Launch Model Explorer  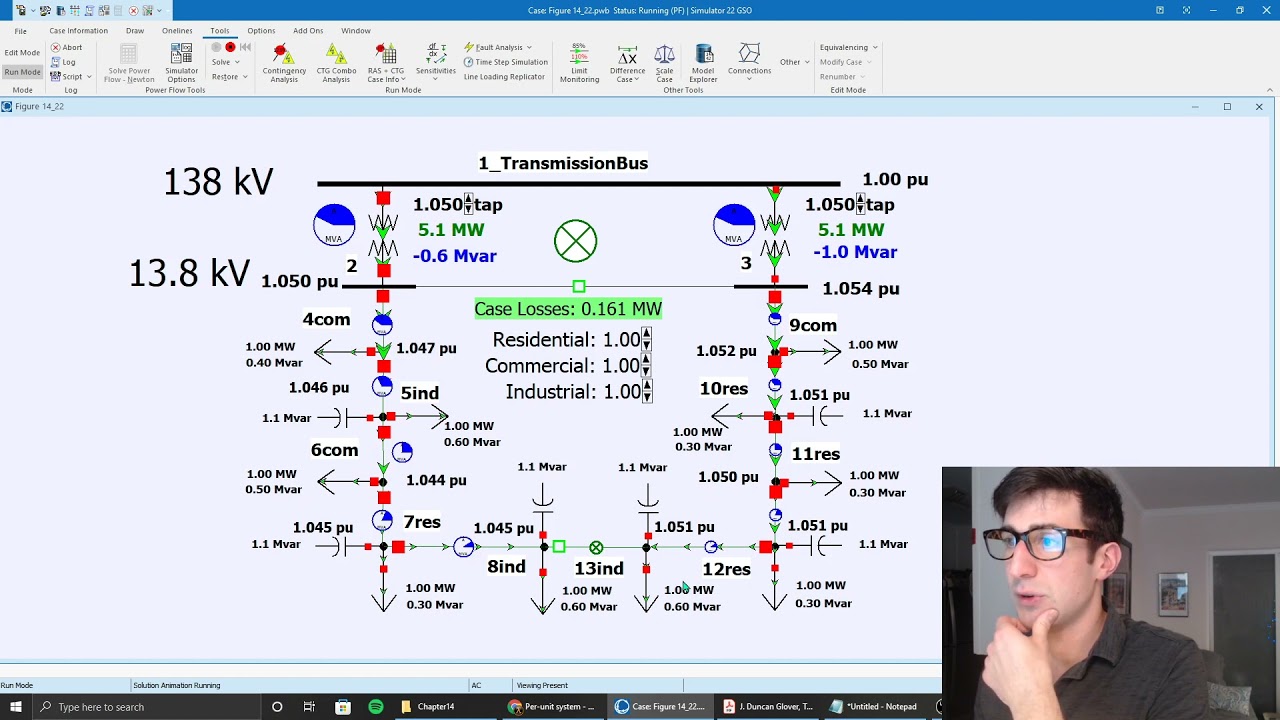tap(703, 63)
